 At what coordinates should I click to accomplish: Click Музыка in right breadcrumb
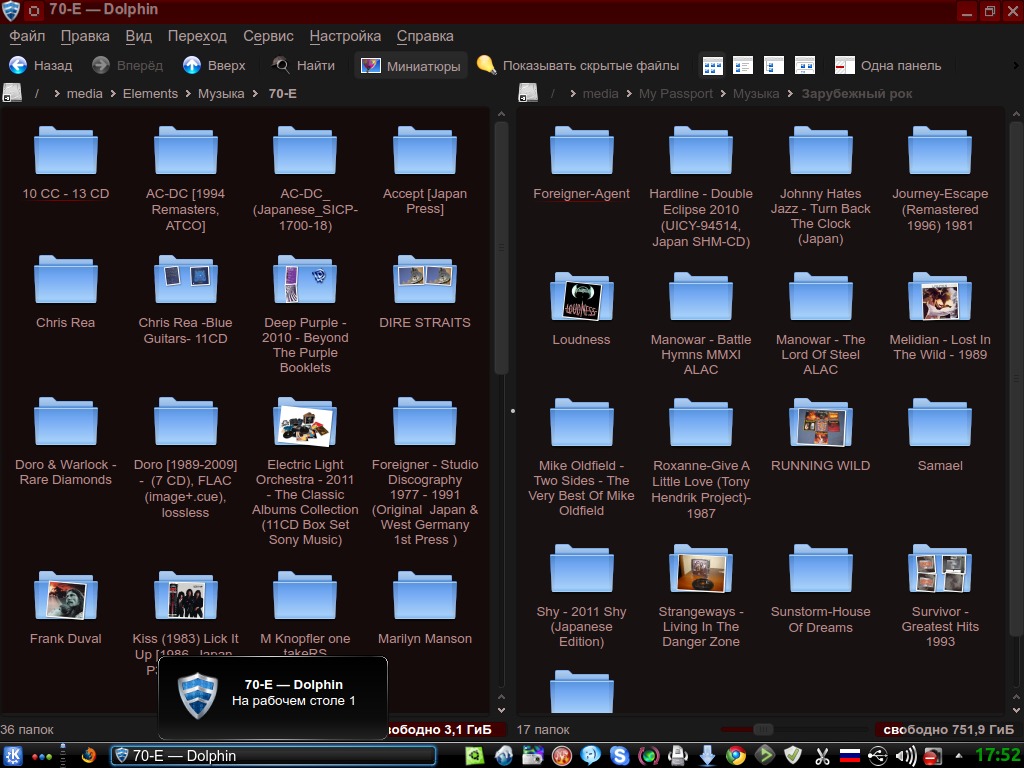[x=756, y=93]
